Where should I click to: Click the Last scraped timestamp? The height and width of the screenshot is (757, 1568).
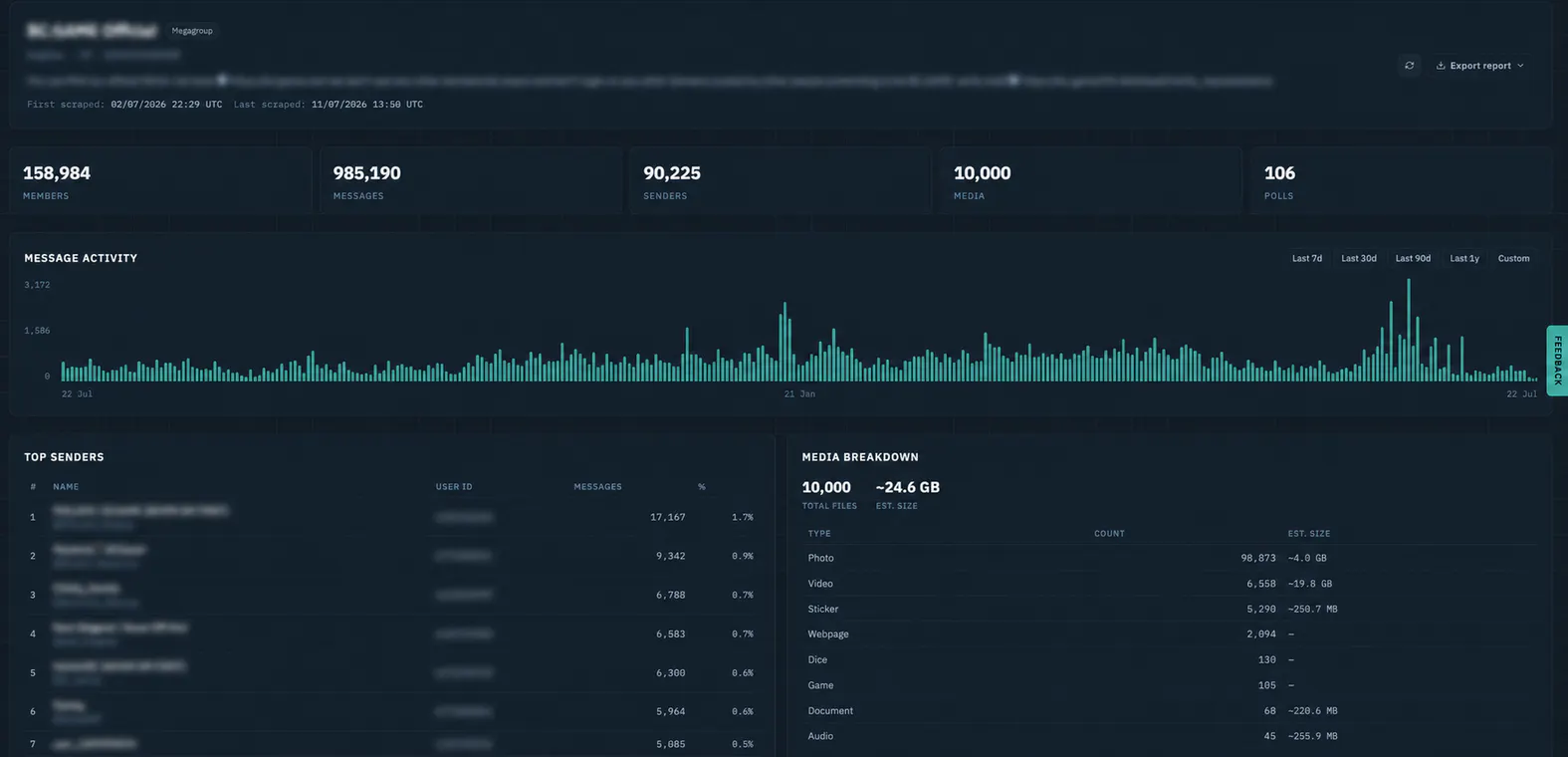click(367, 105)
